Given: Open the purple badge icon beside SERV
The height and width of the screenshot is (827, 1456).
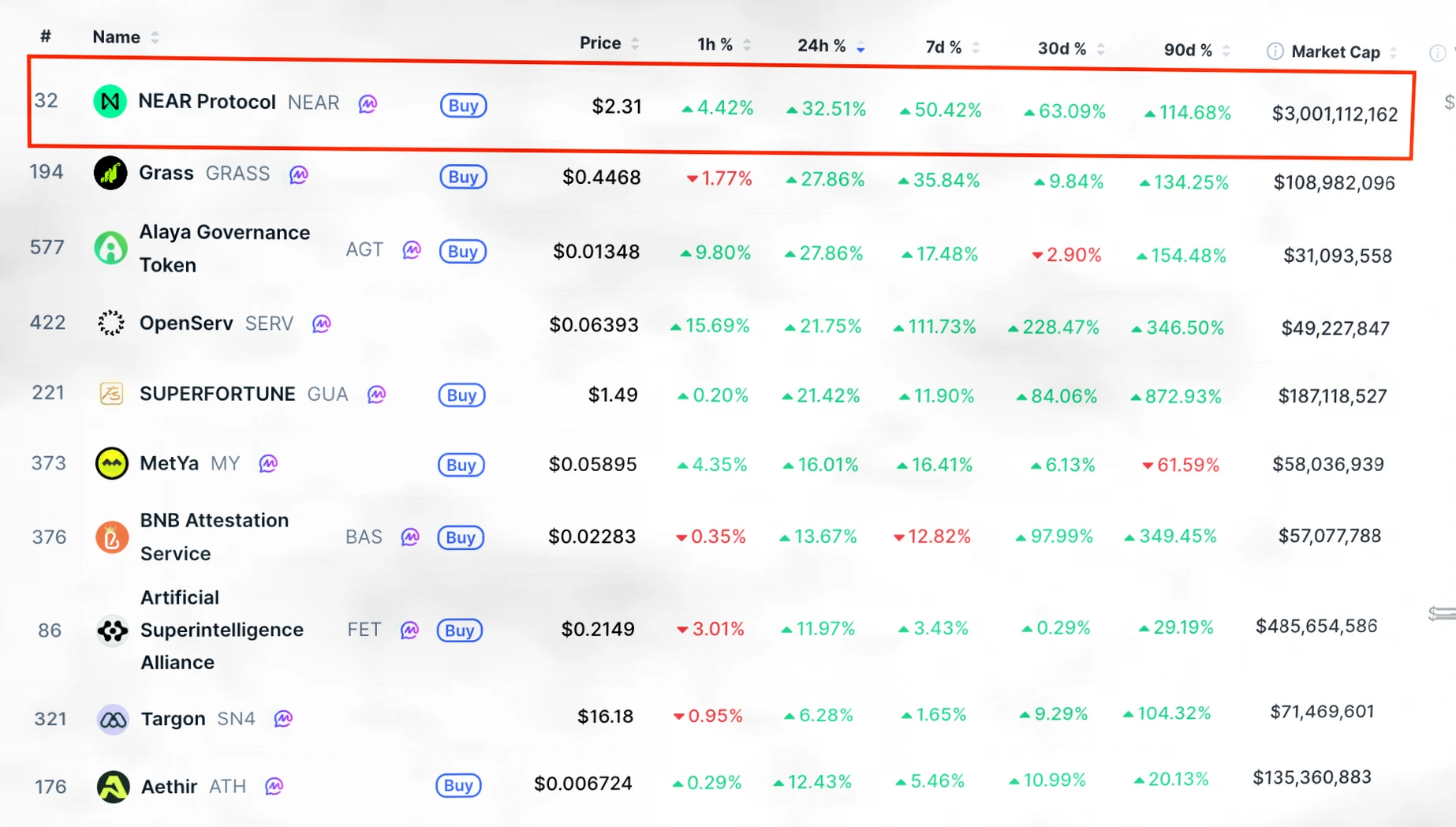Looking at the screenshot, I should 321,324.
